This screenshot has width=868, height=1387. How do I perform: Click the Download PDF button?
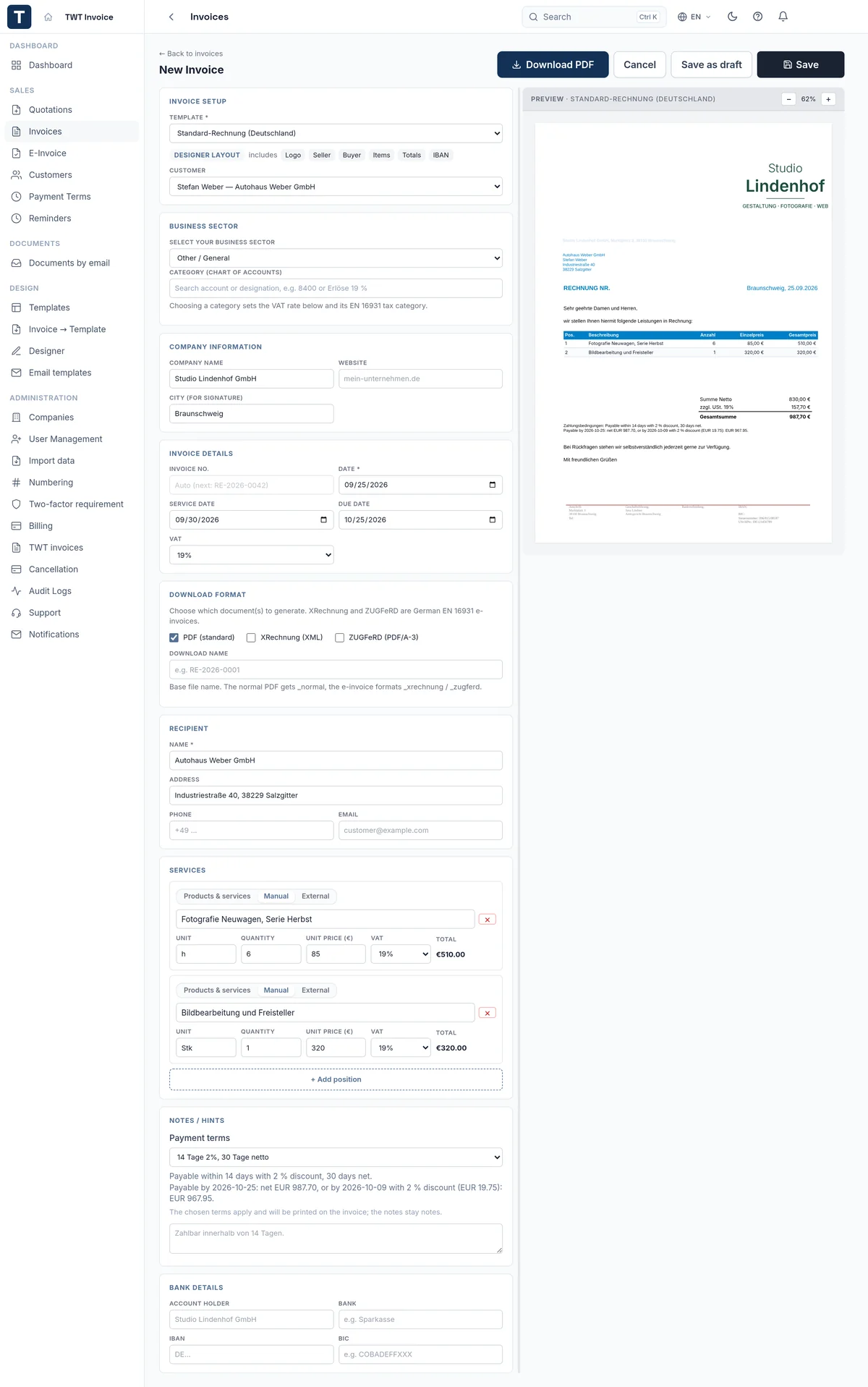pyautogui.click(x=553, y=64)
